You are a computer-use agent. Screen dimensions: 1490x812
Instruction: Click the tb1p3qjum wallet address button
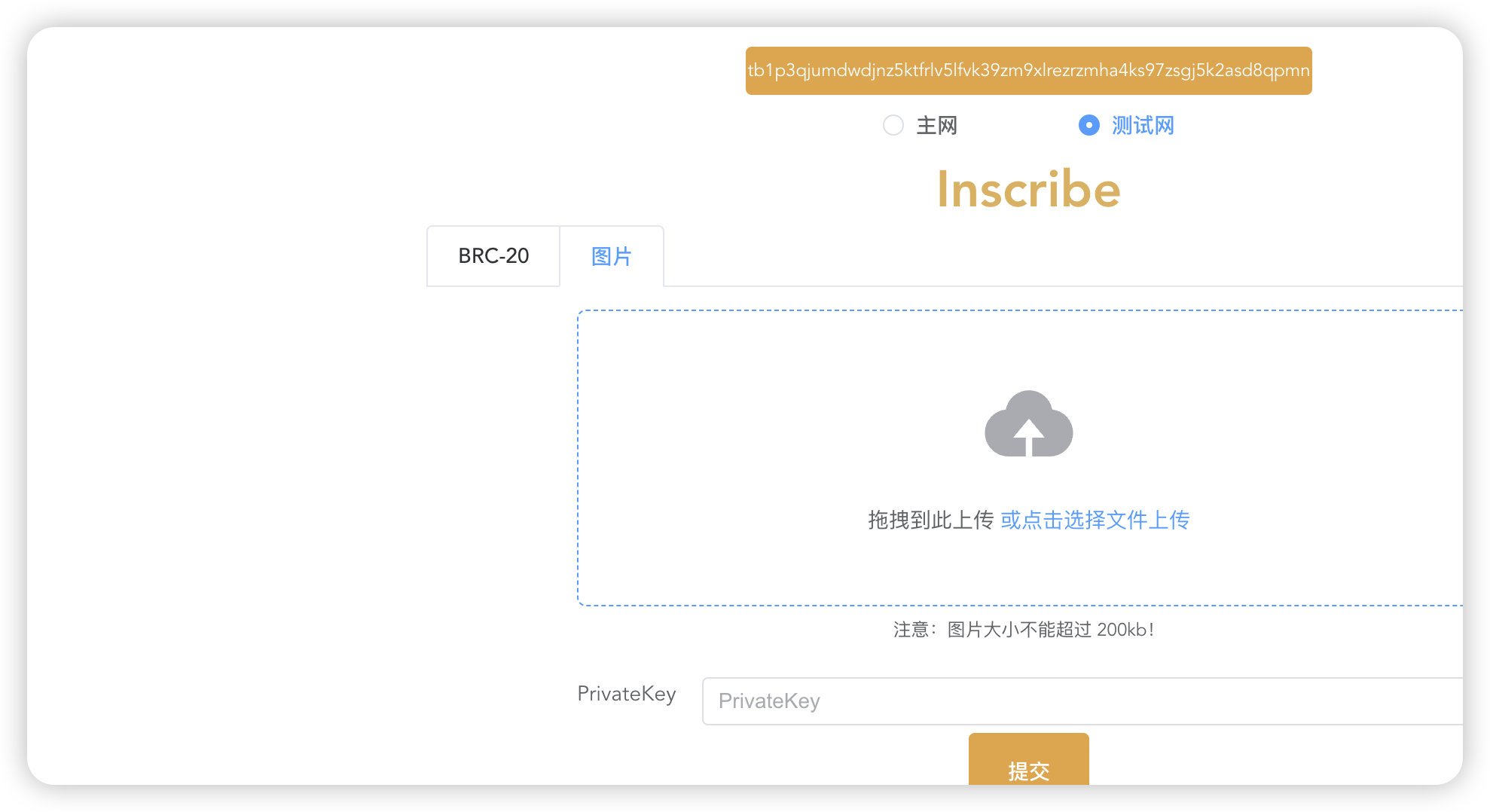(x=1028, y=71)
